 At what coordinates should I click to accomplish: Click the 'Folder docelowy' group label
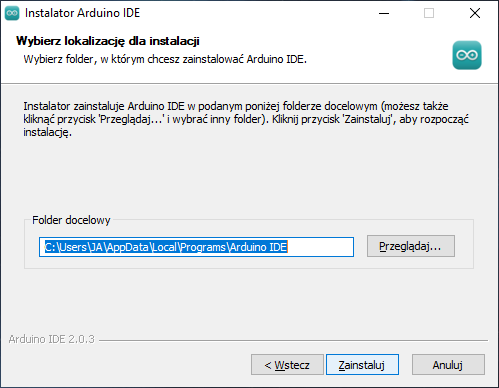pos(71,220)
